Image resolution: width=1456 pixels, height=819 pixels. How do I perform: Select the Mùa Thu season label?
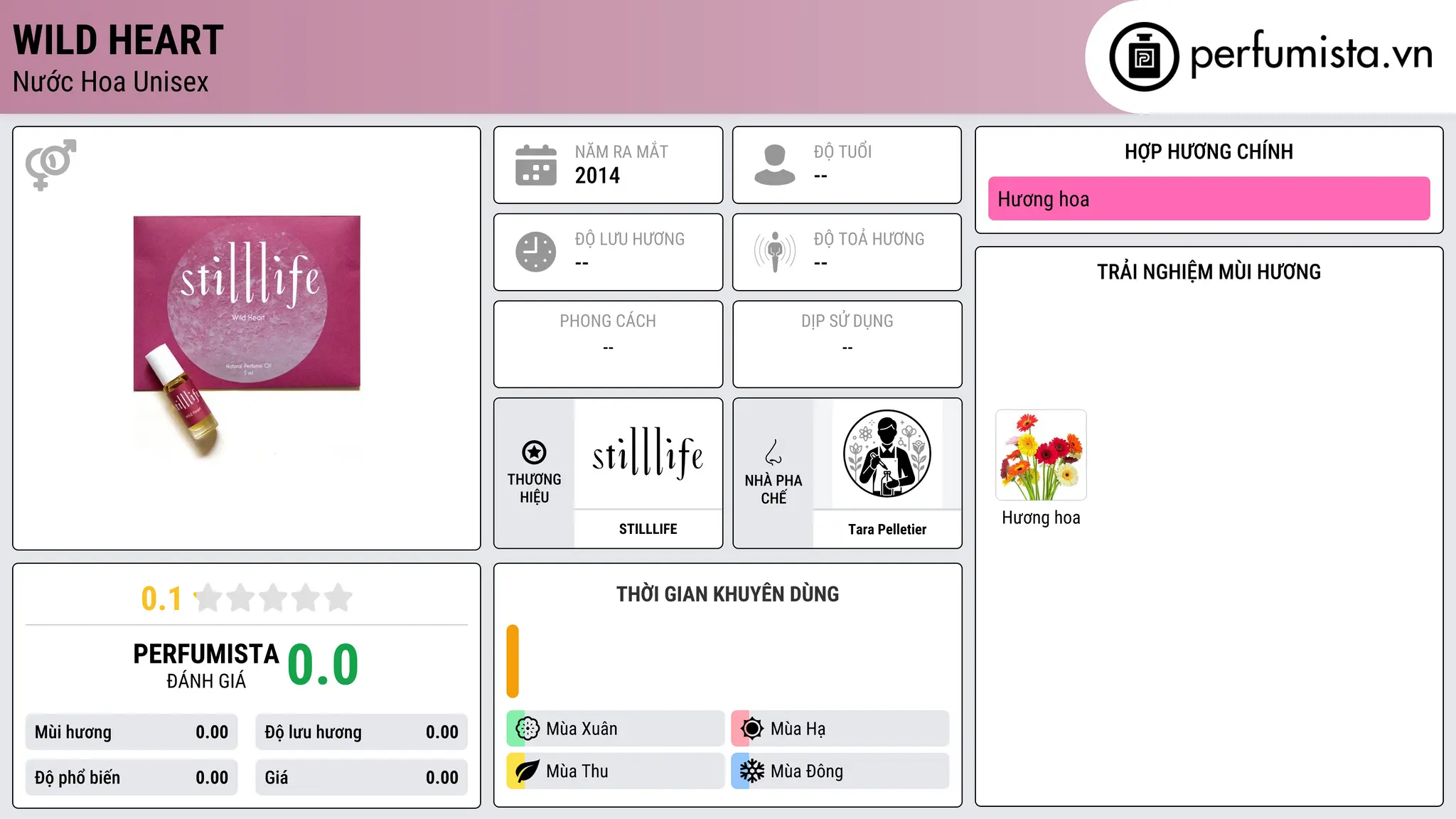pyautogui.click(x=577, y=771)
